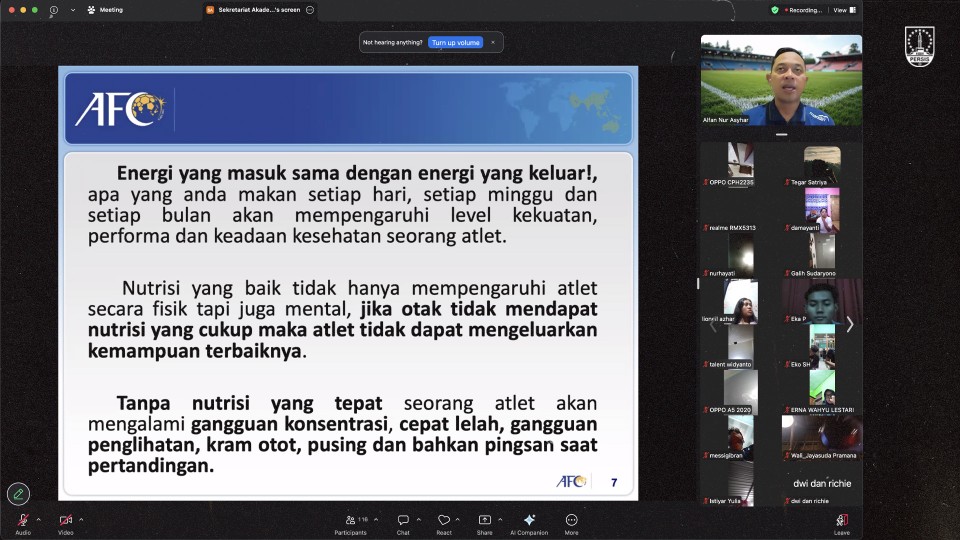Viewport: 960px width, 540px height.
Task: Unmute the microphone via Audio icon
Action: point(23,520)
